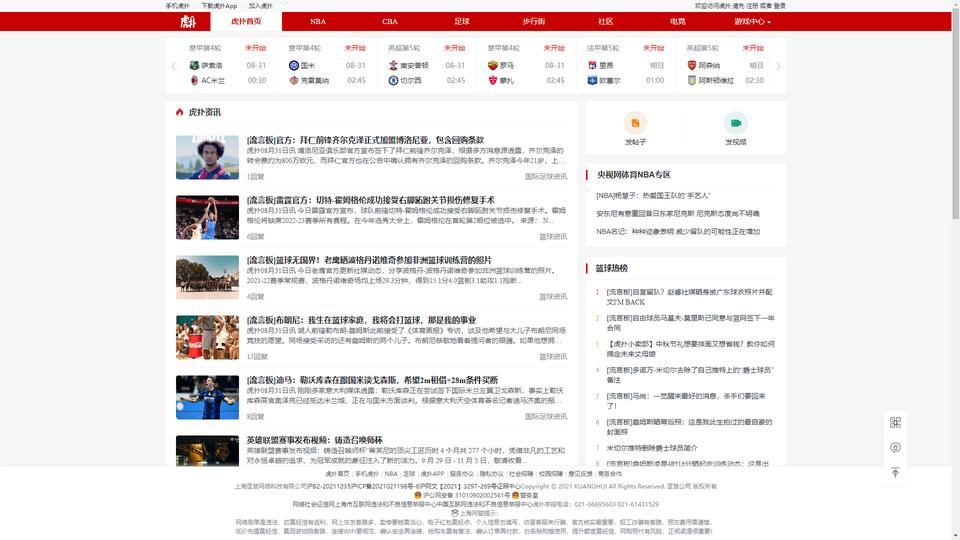The width and height of the screenshot is (960, 540).
Task: Click the 罗马 team crest
Action: point(493,65)
